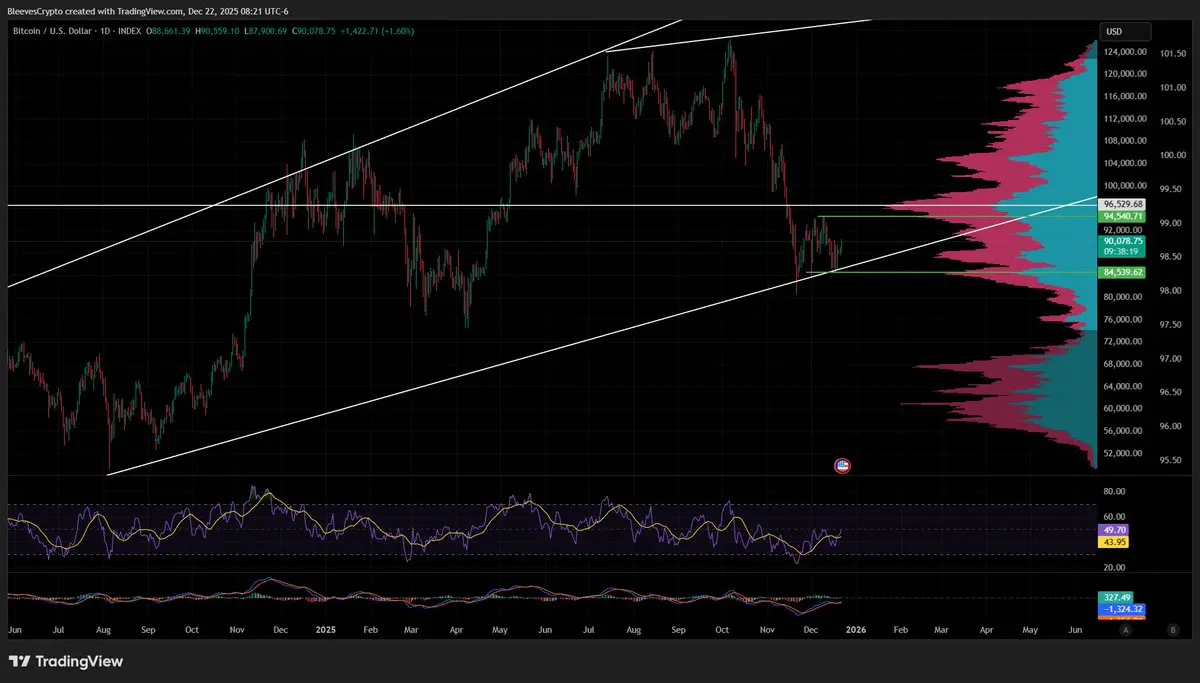Click the 09:38:19 bar countdown timer
1200x683 pixels.
coord(1120,252)
